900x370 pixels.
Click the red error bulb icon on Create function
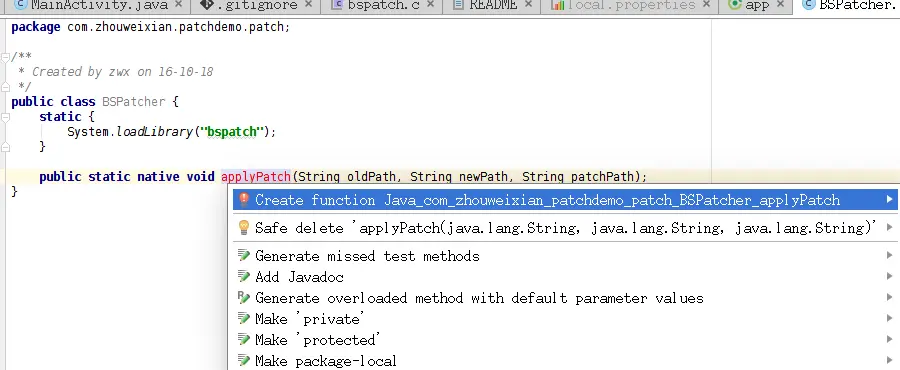(243, 199)
